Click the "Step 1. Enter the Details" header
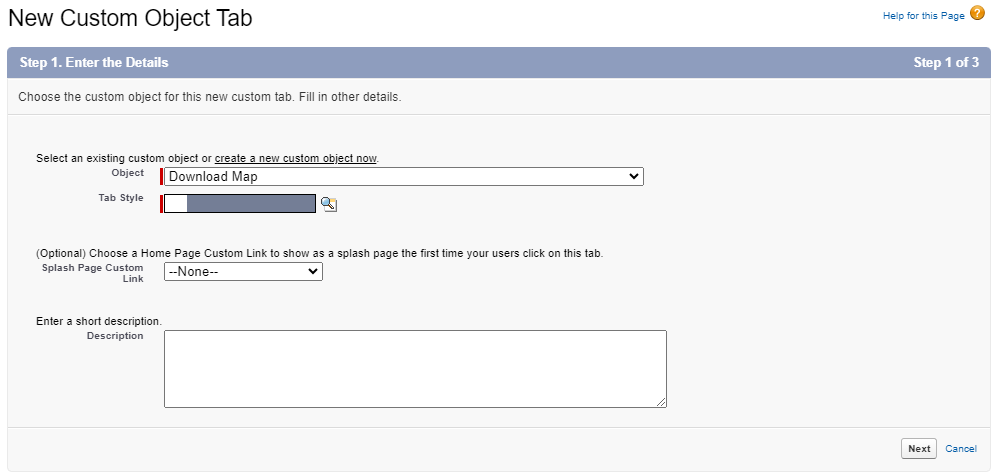 (x=94, y=62)
